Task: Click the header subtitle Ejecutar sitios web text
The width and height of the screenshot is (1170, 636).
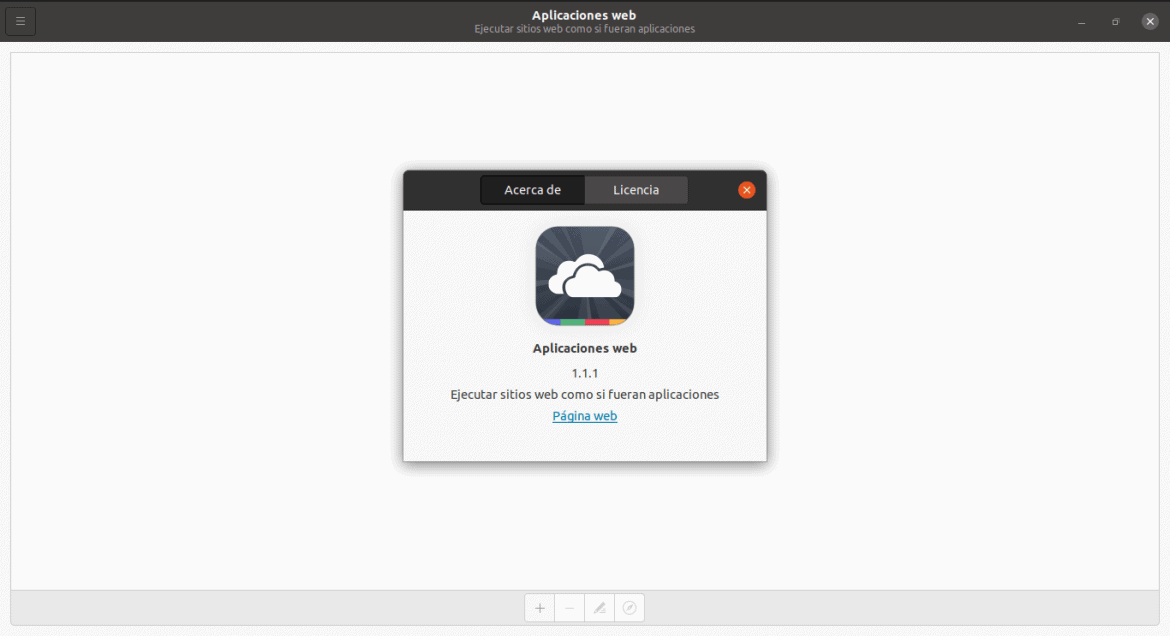Action: [x=584, y=29]
